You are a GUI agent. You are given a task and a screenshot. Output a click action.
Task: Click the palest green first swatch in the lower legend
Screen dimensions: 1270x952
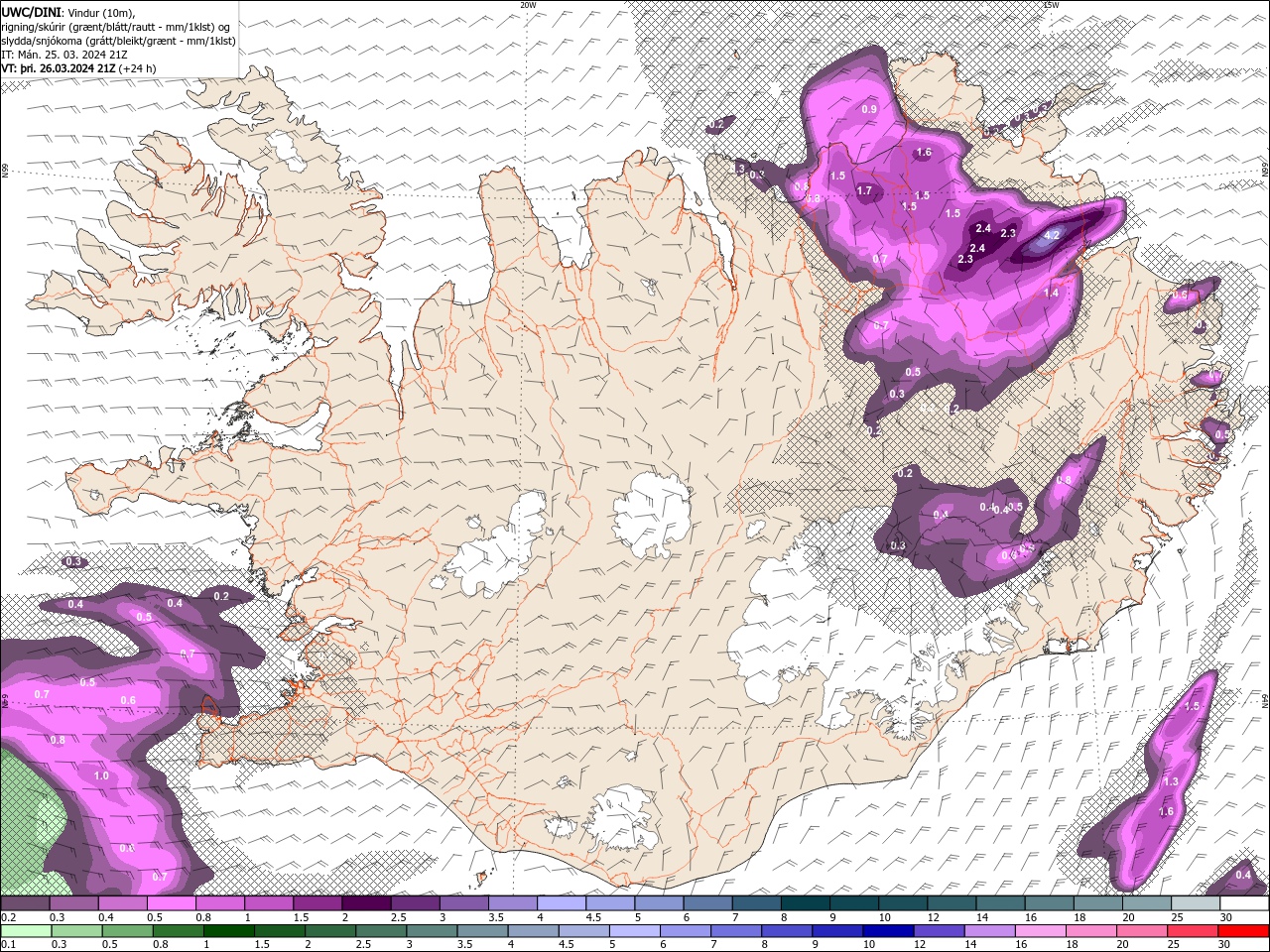tap(26, 931)
